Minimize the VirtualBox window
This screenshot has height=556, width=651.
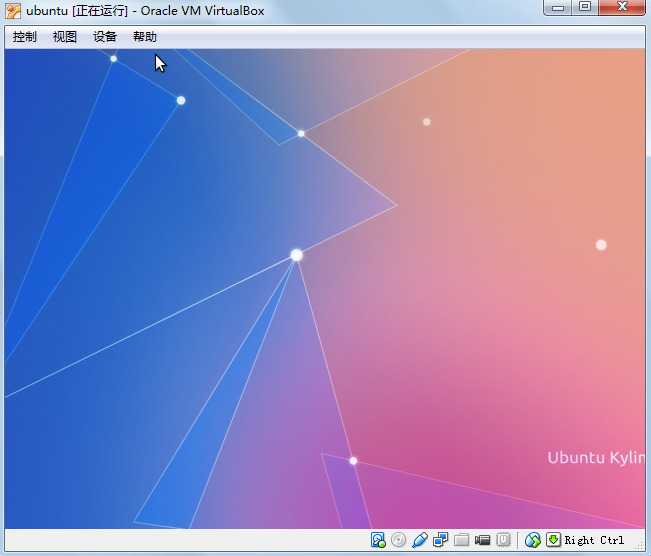click(x=558, y=7)
